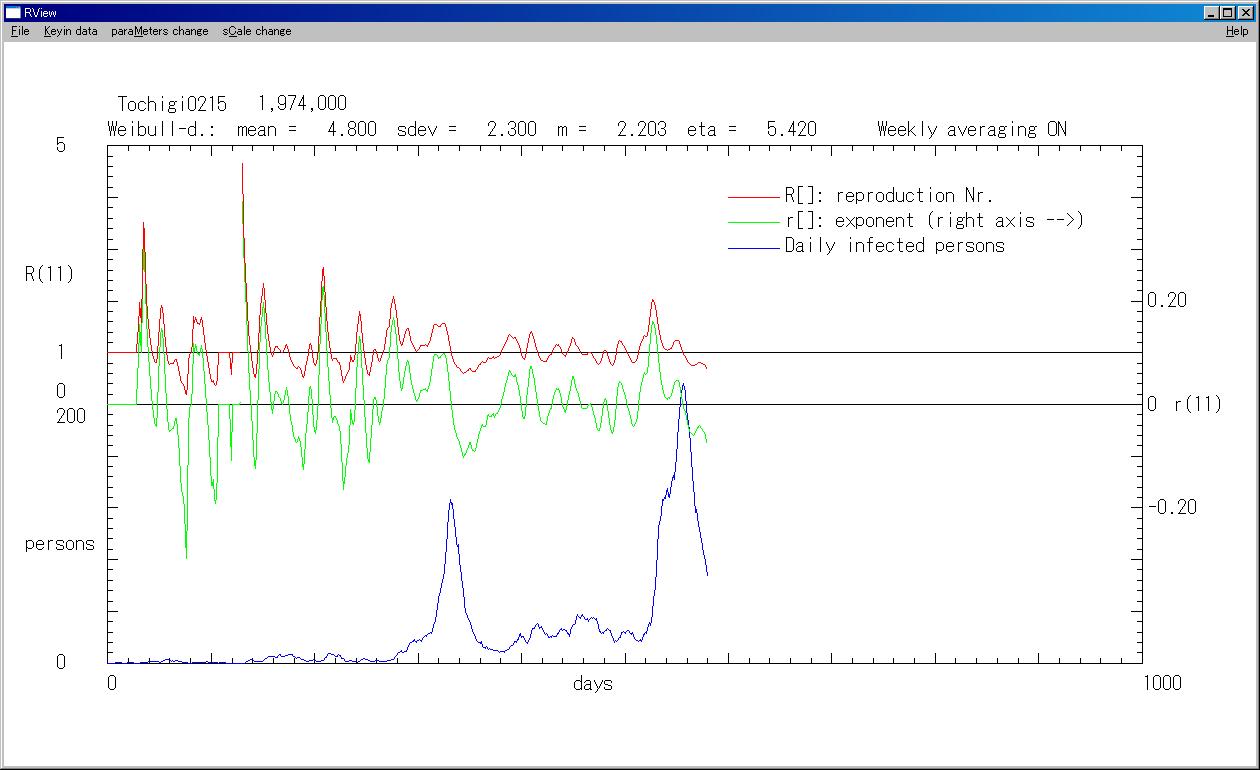Image resolution: width=1260 pixels, height=770 pixels.
Task: Click the RView app icon in title bar
Action: click(x=13, y=12)
